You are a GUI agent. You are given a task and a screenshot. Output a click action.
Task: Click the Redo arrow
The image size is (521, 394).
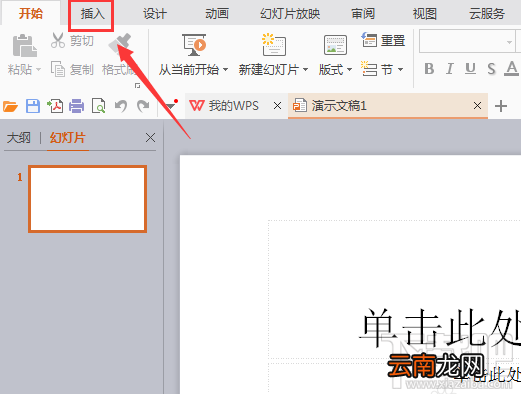click(143, 106)
